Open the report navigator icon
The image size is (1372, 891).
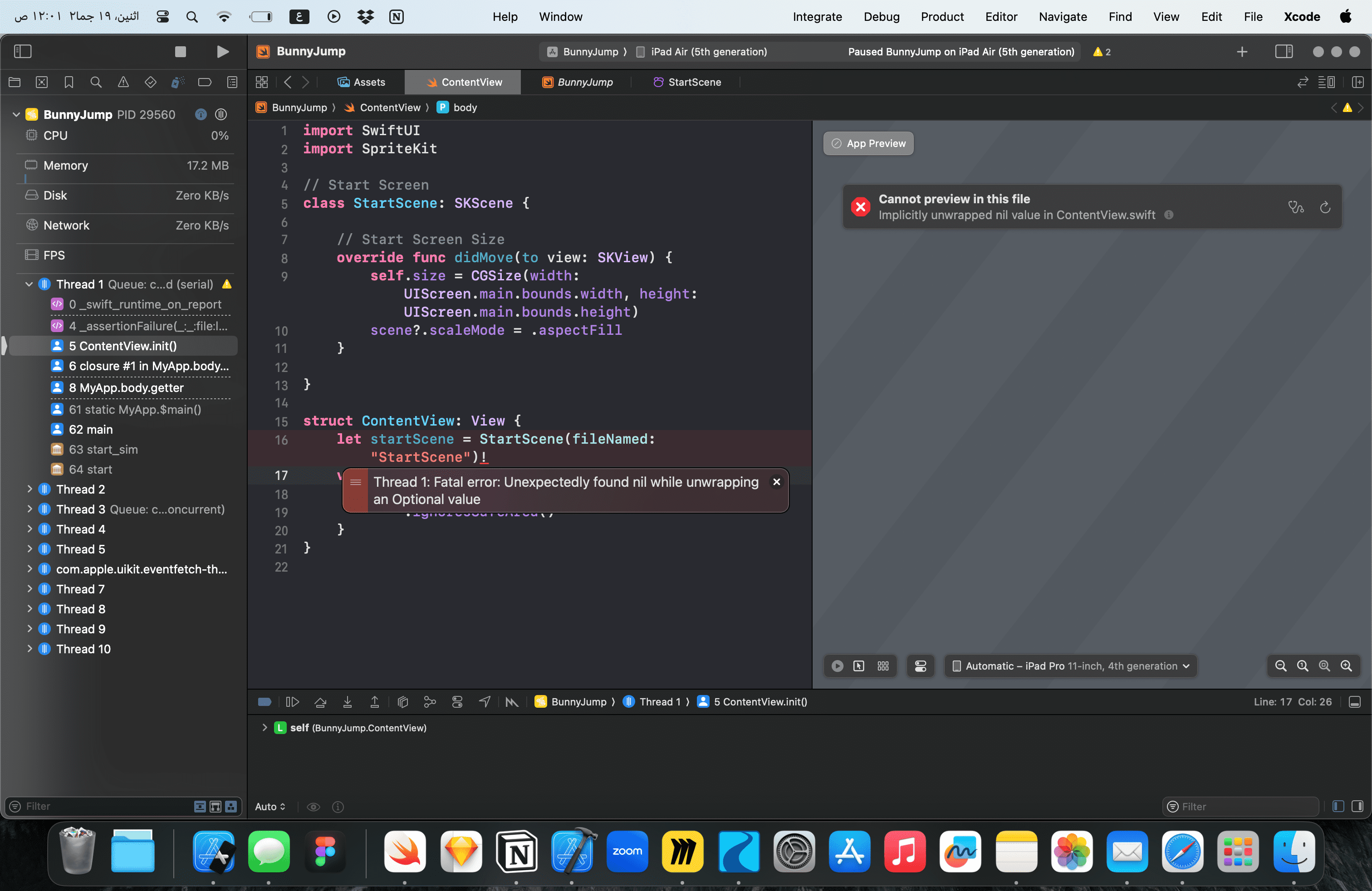tap(232, 82)
